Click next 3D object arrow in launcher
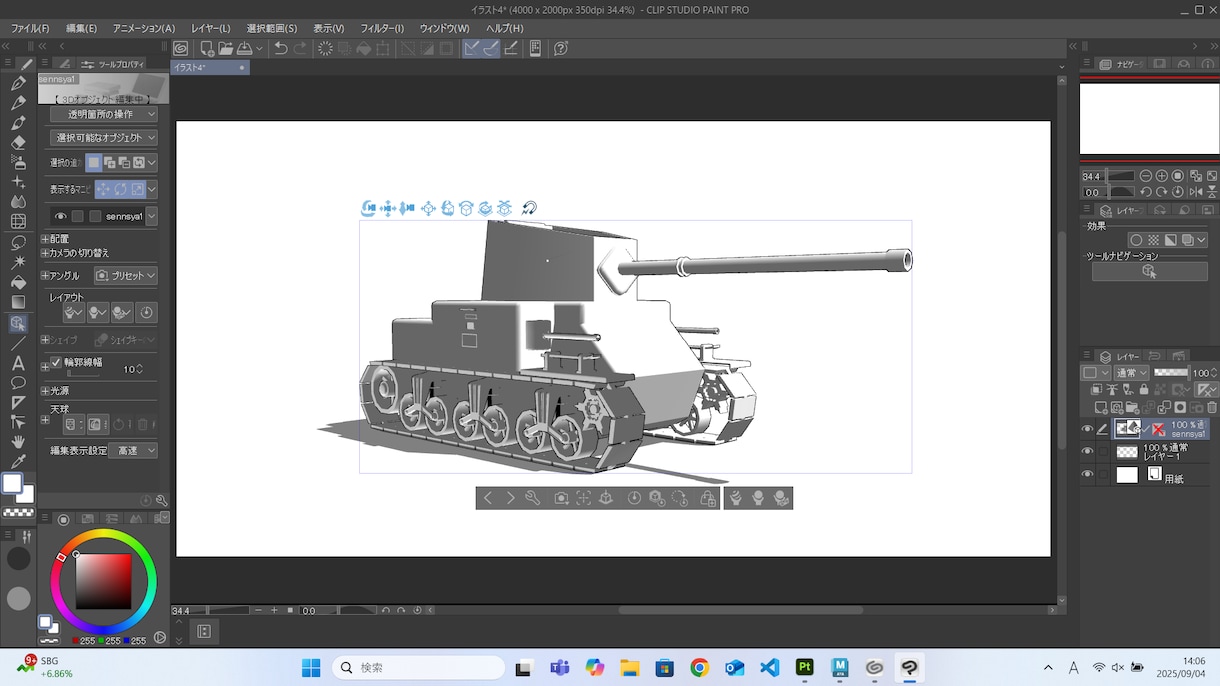This screenshot has height=686, width=1220. 510,498
